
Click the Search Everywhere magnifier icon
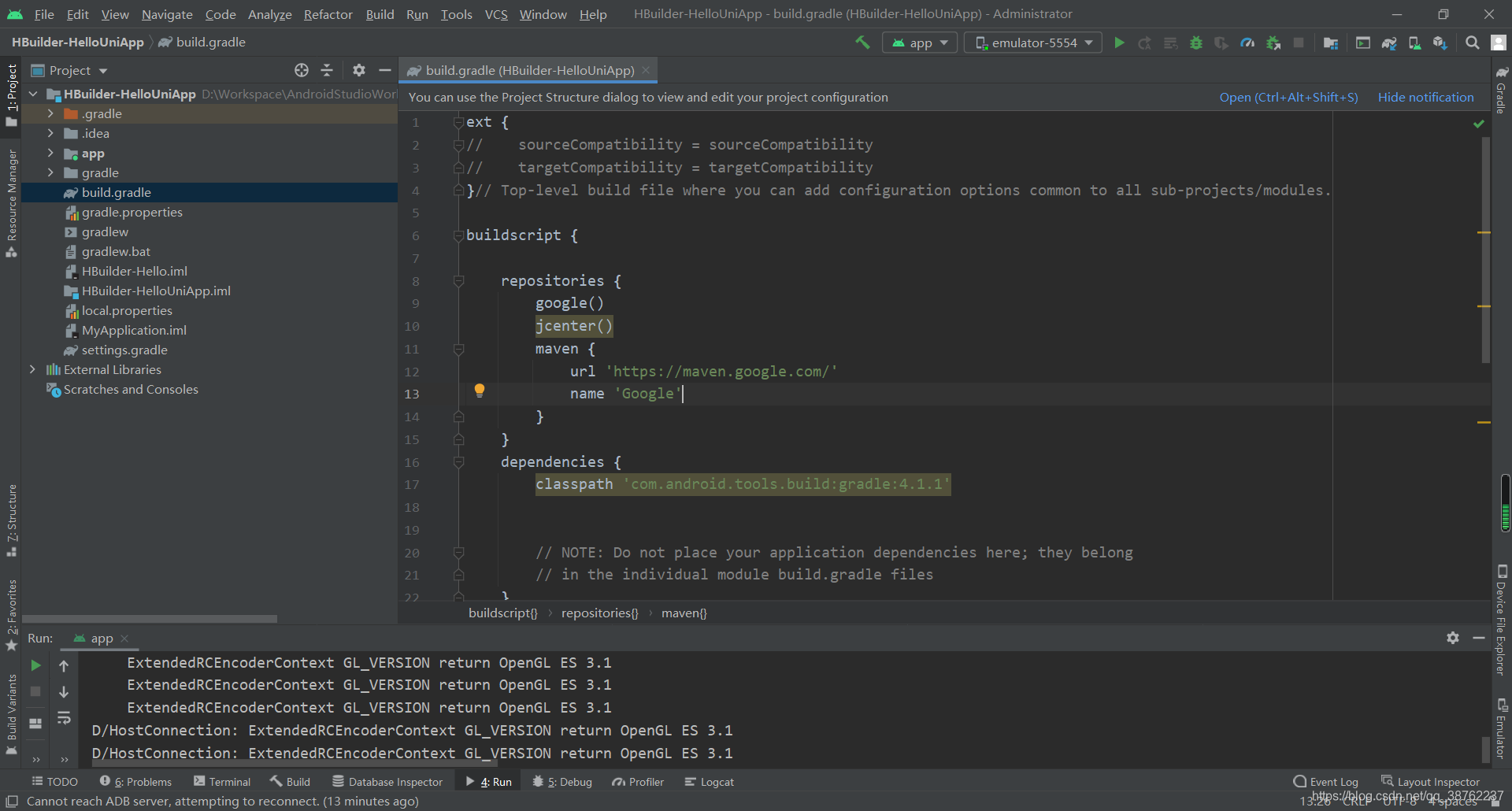point(1472,43)
